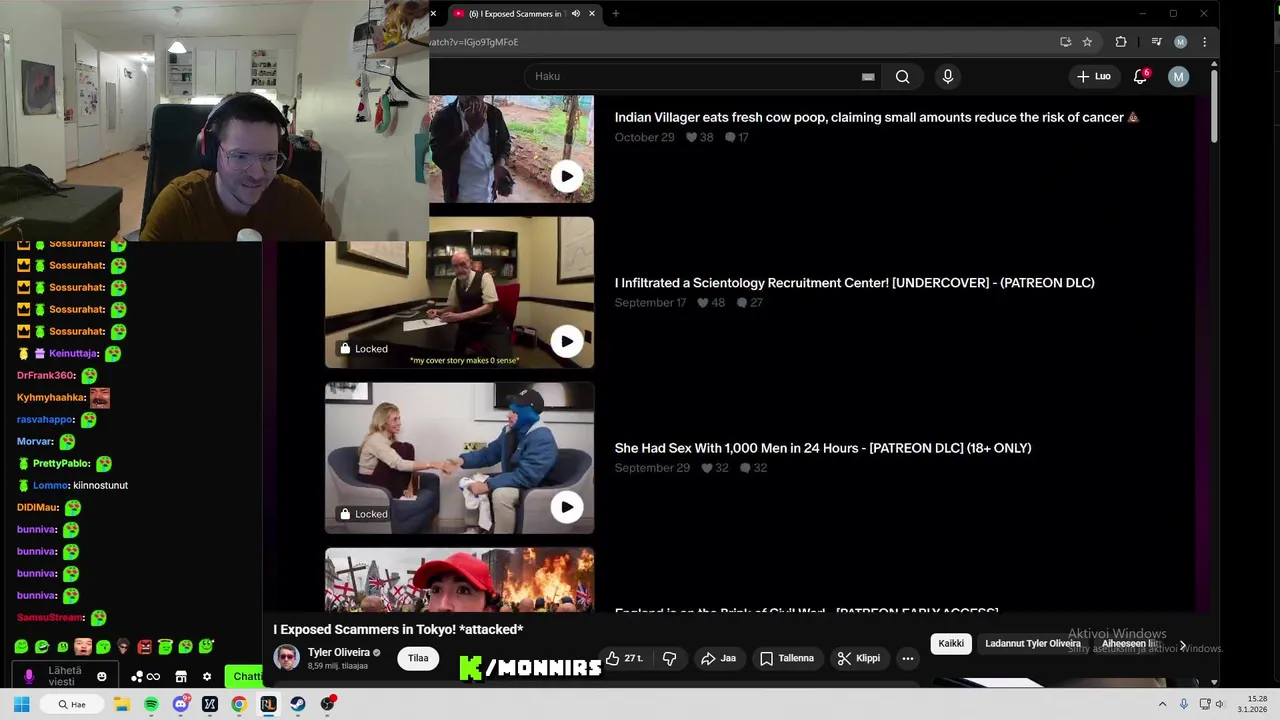Click the burning England video thumbnail
The width and height of the screenshot is (1280, 720).
point(459,579)
